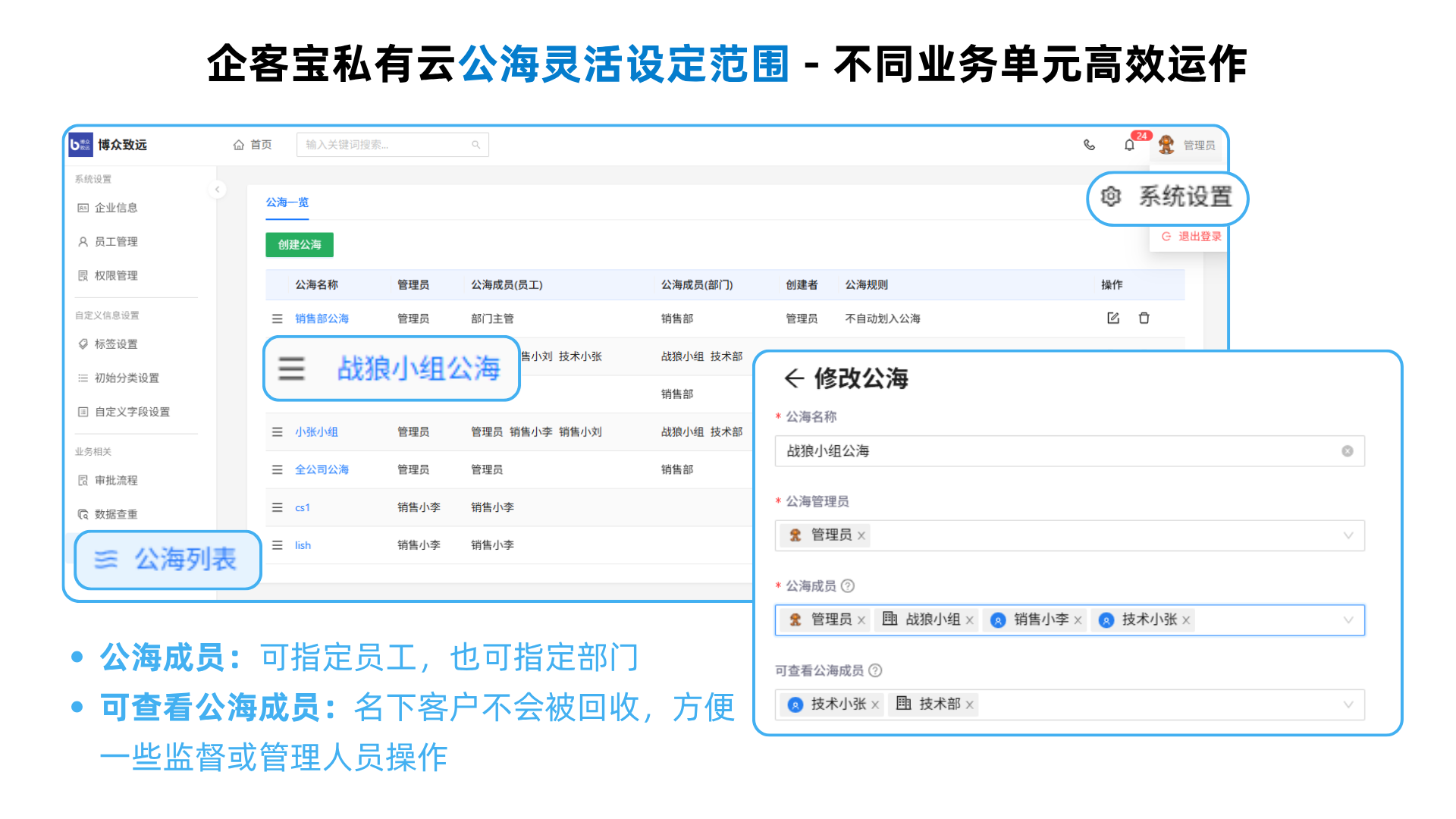Click the help icon beside 可查看公海成员
The width and height of the screenshot is (1456, 819).
(875, 671)
